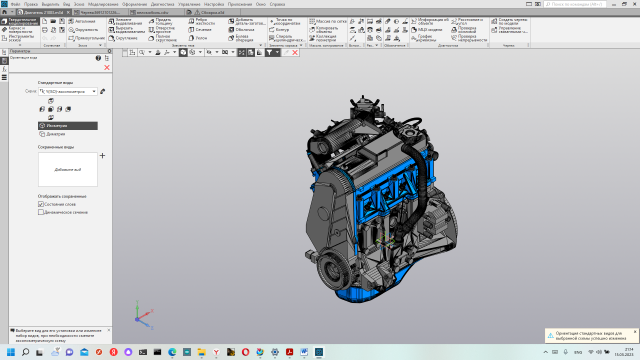The image size is (640, 360).
Task: Click the red X in view toolbar
Action: click(x=295, y=52)
